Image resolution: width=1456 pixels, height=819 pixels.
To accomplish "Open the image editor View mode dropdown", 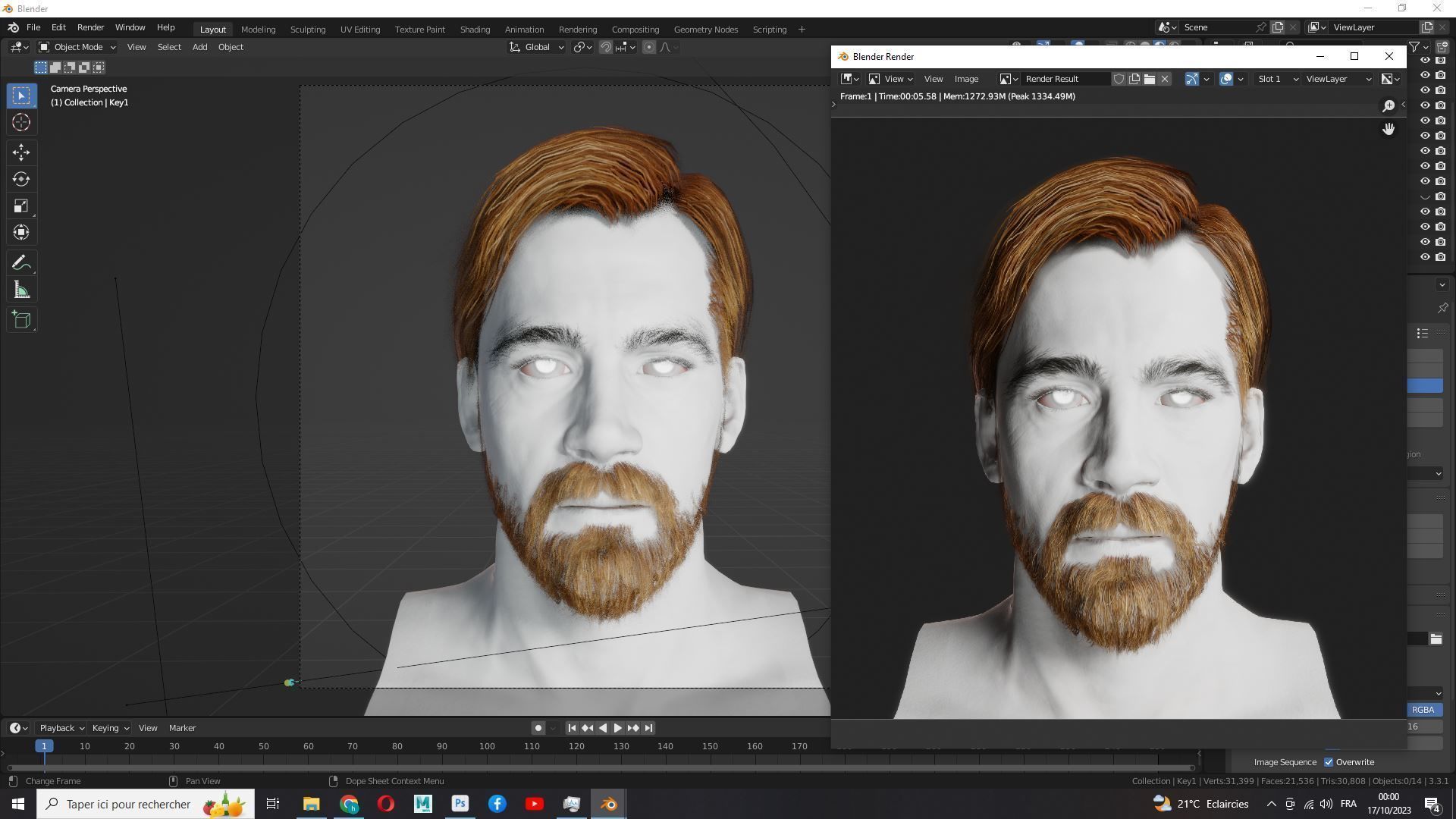I will coord(890,79).
